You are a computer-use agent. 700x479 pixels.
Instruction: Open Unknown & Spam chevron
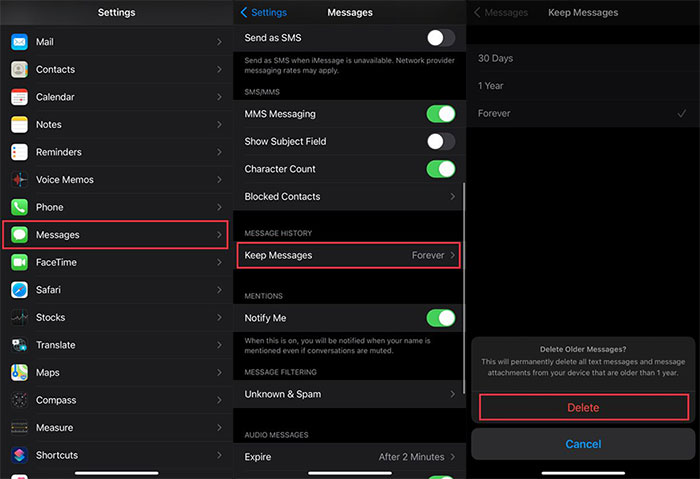452,394
